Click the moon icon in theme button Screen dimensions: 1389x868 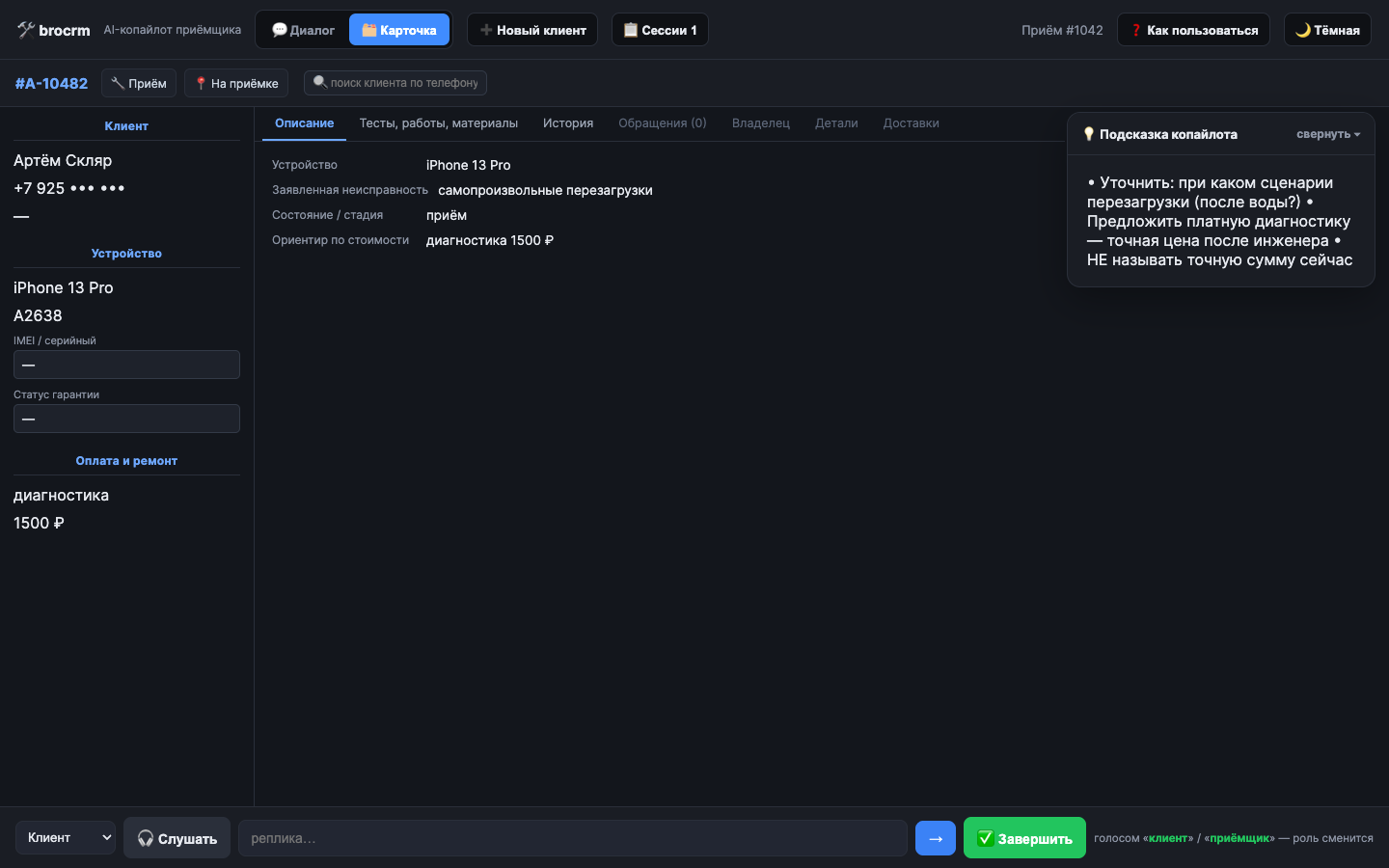click(x=1303, y=30)
